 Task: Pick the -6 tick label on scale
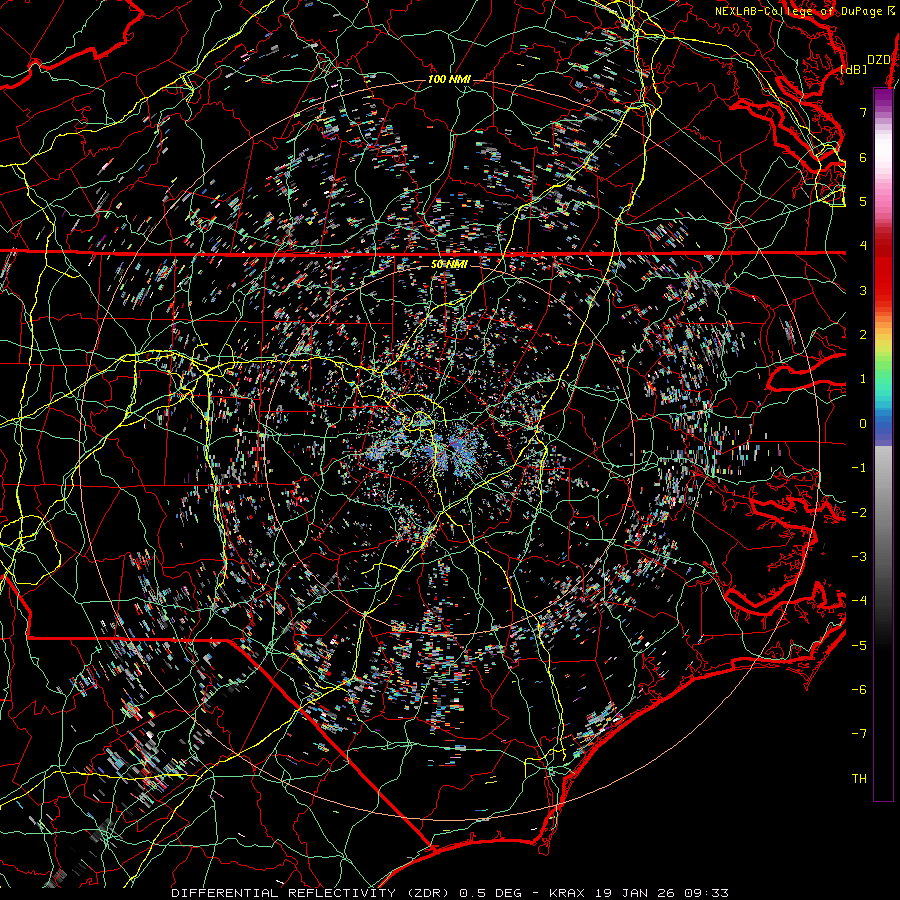click(x=859, y=690)
